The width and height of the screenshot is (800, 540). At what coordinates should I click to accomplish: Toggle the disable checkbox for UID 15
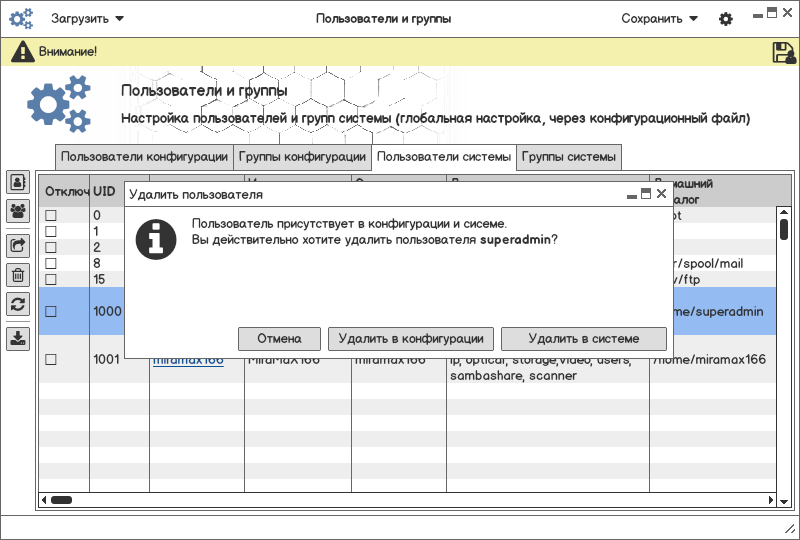pyautogui.click(x=51, y=279)
